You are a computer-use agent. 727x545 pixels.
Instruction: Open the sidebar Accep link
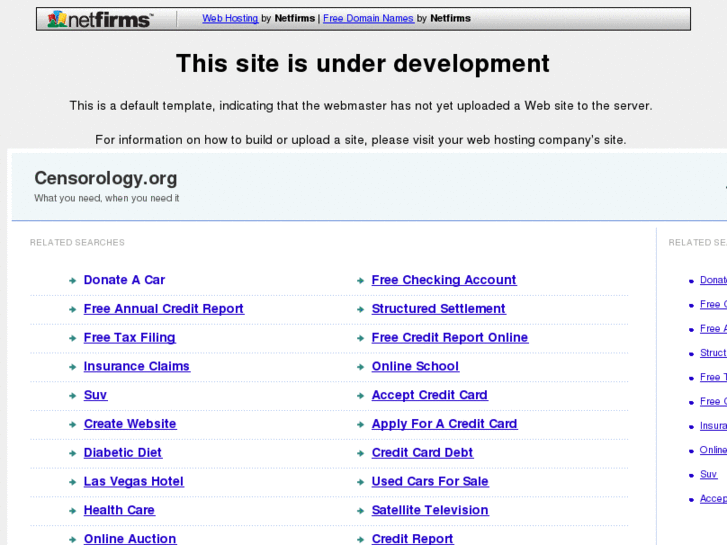[713, 499]
